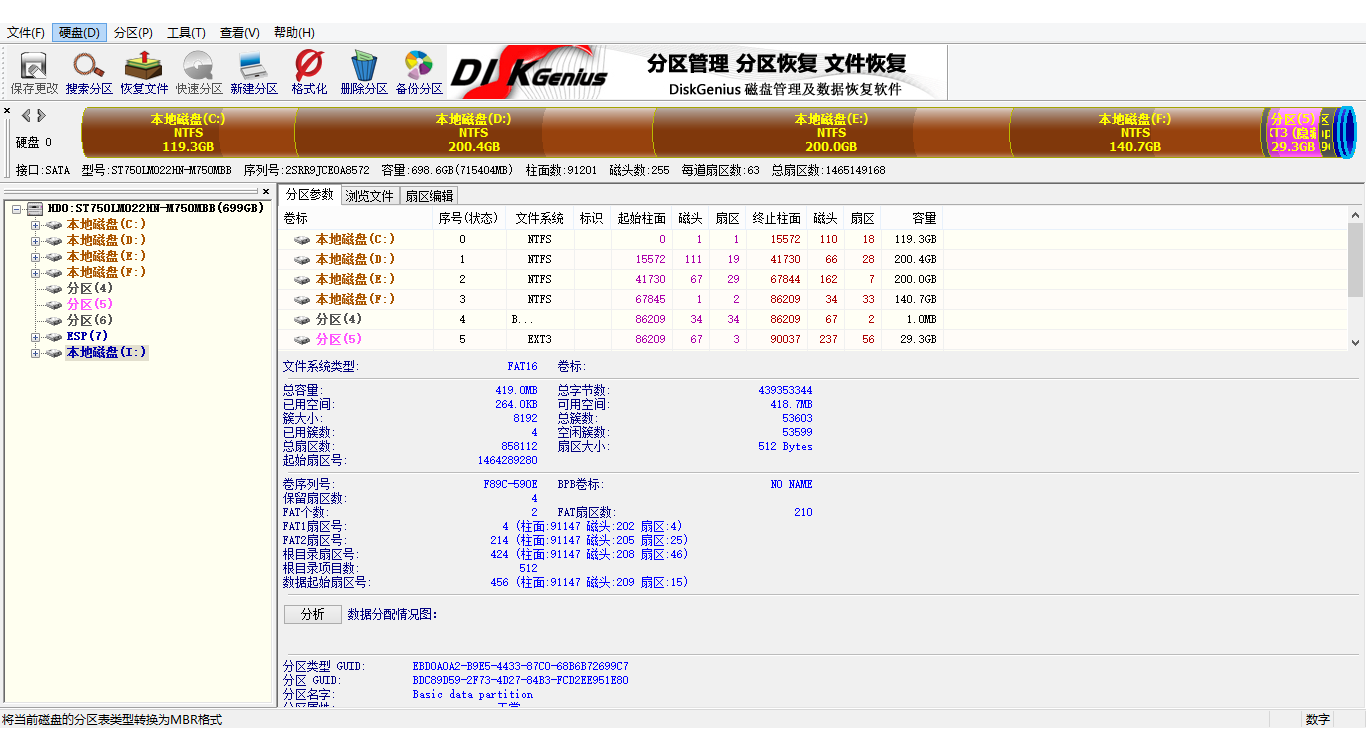Switch to the 扇区编辑 tab

(429, 196)
